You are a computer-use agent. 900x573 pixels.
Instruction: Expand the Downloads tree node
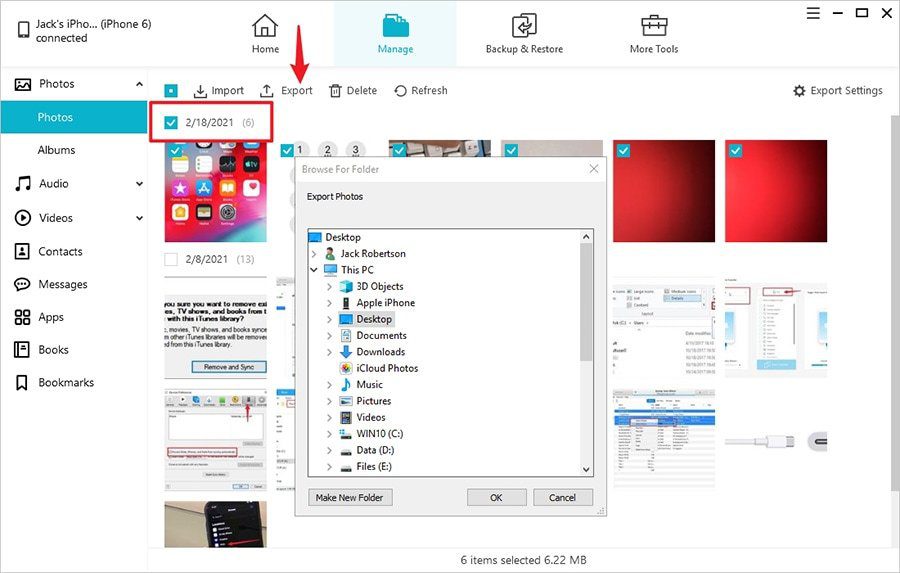coord(329,352)
